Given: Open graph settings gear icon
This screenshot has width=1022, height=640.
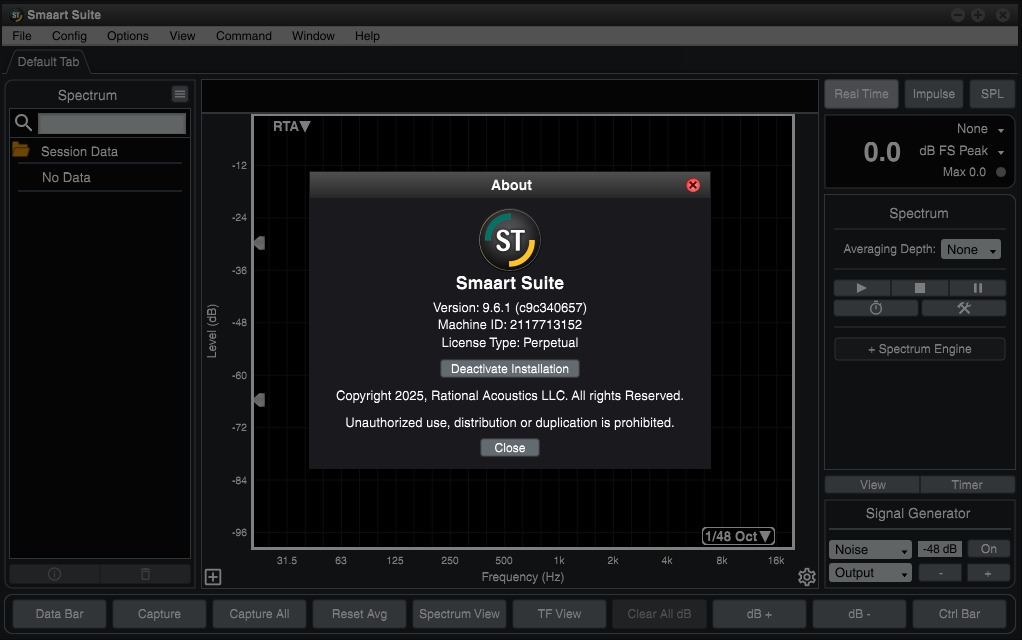Looking at the screenshot, I should pyautogui.click(x=806, y=576).
